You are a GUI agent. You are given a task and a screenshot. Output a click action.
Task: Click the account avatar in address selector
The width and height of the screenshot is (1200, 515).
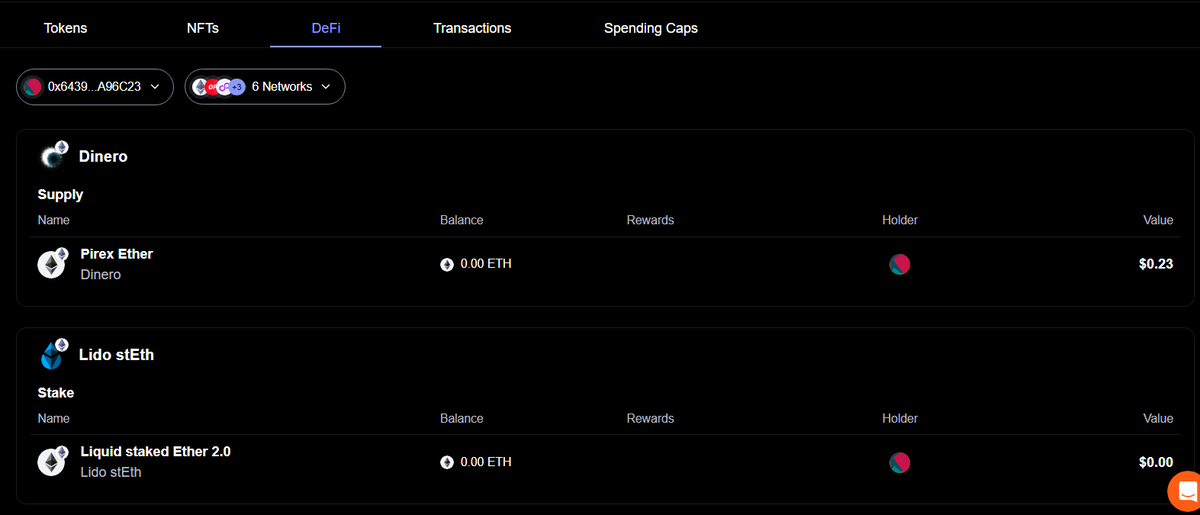33,87
